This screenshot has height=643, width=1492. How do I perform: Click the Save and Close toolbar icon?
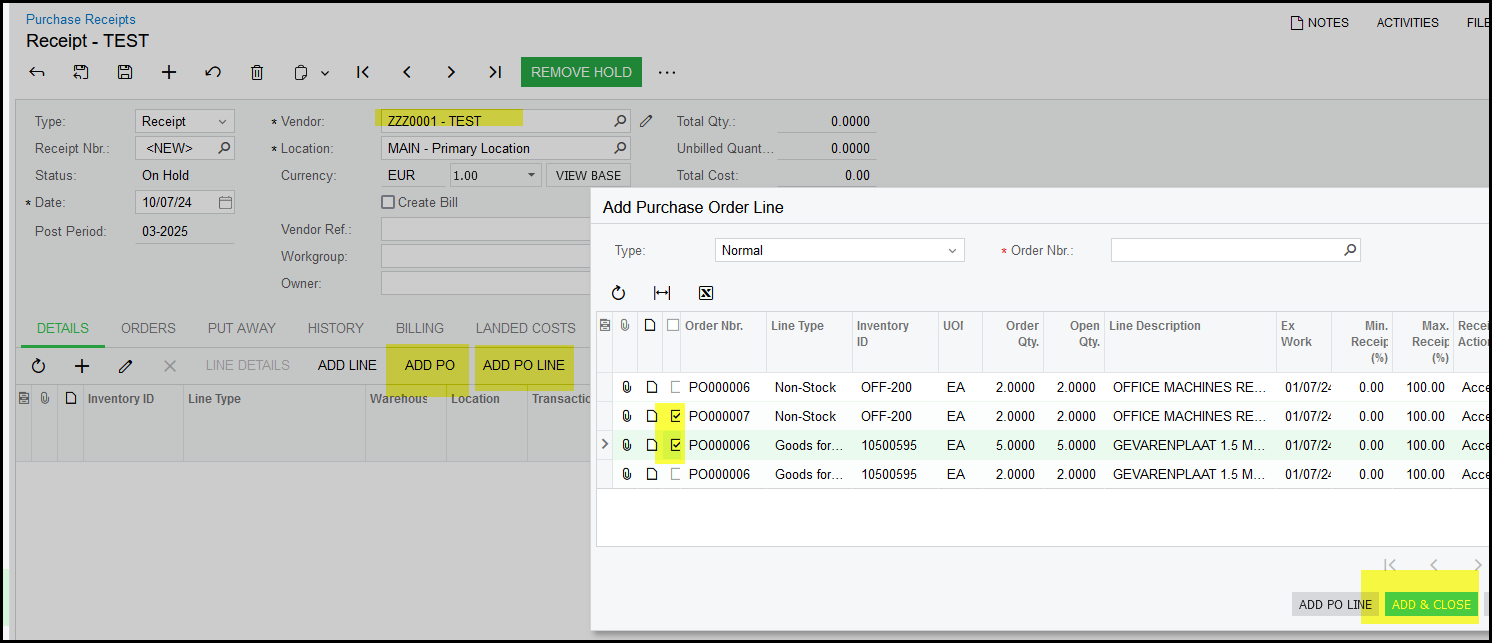81,72
